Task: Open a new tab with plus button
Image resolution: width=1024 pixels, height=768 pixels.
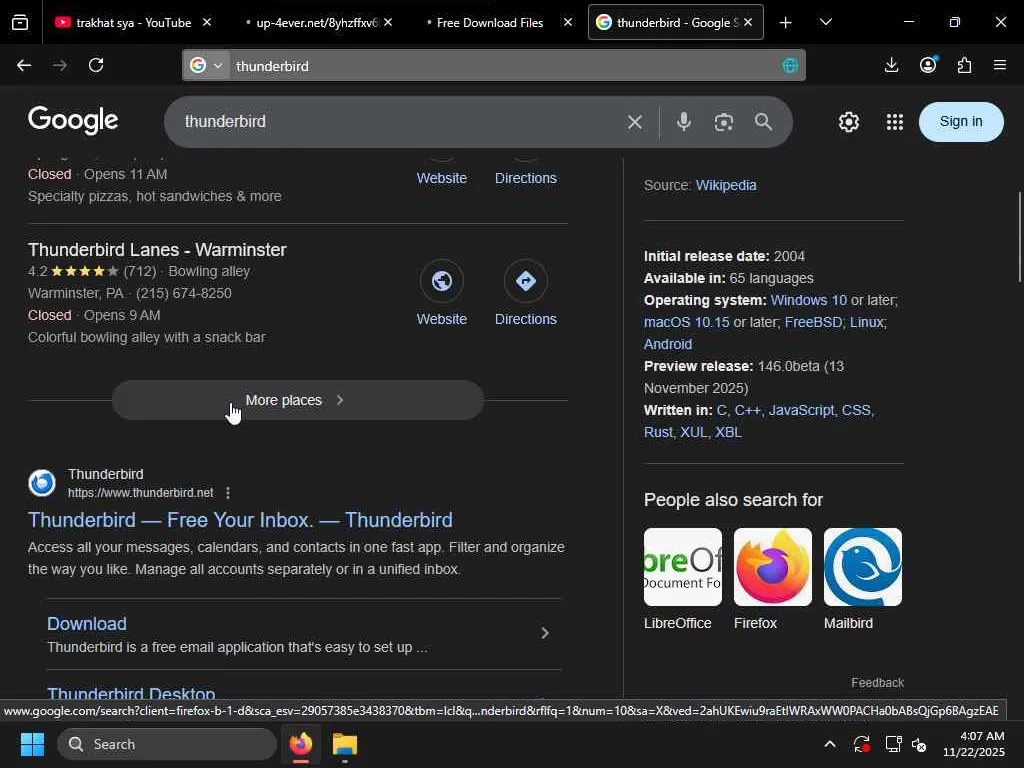Action: click(786, 23)
